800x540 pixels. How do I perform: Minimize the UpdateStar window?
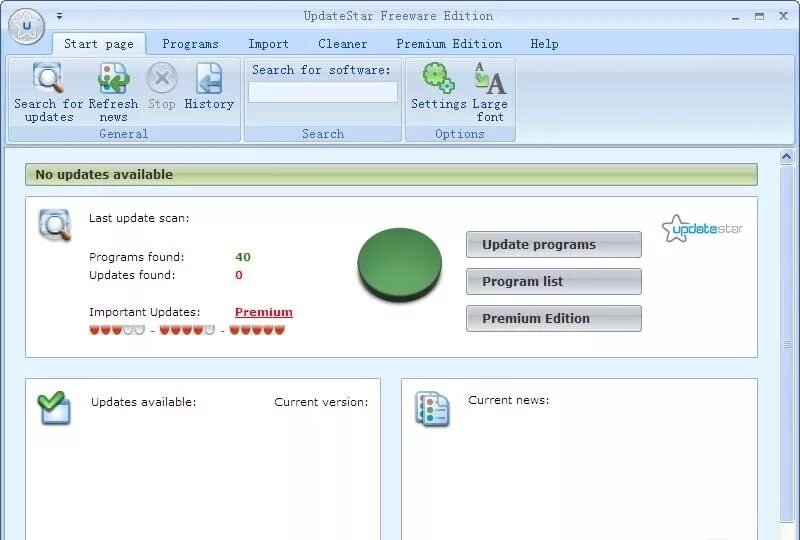(x=735, y=17)
